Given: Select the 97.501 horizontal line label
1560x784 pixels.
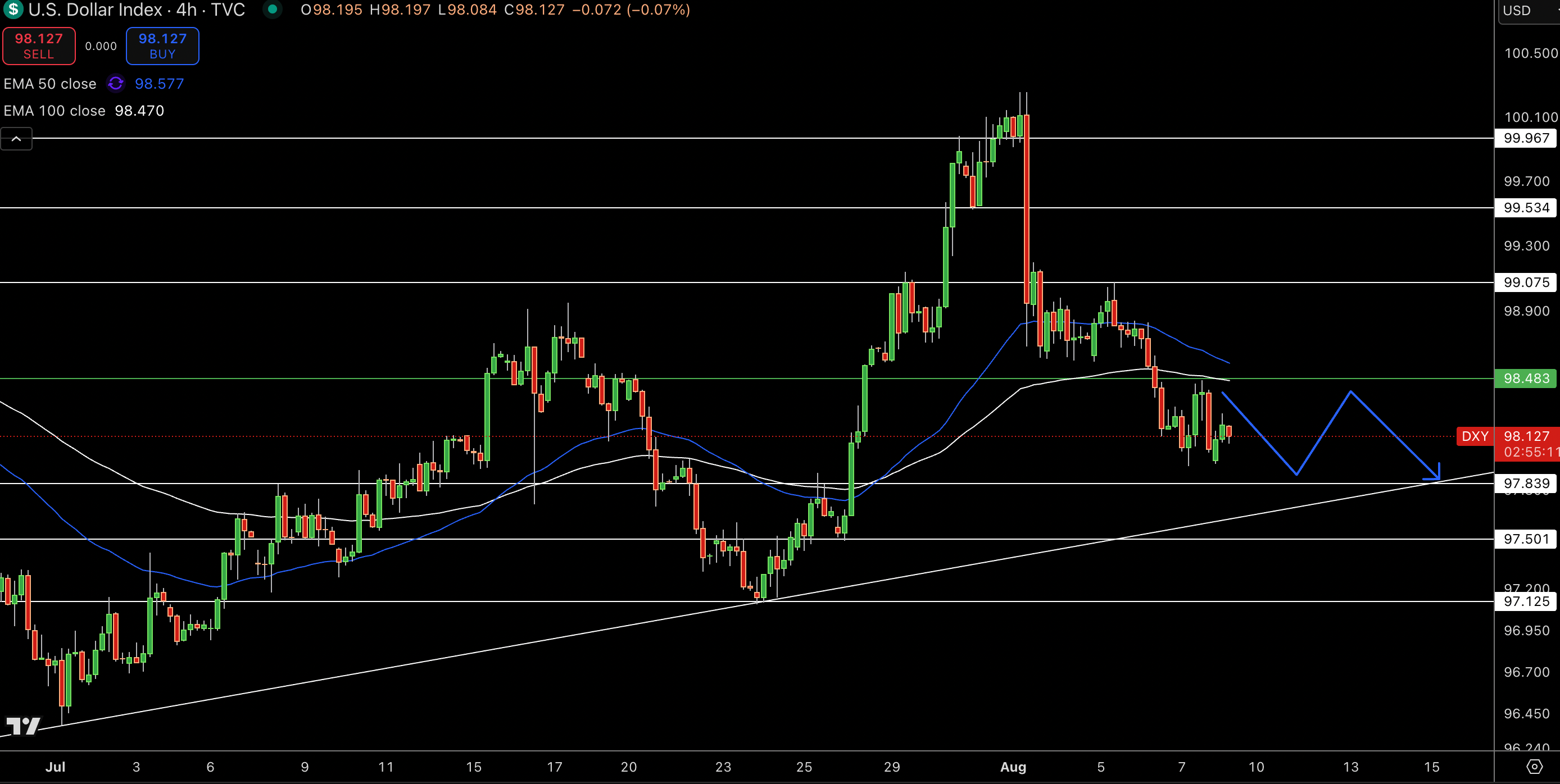Looking at the screenshot, I should [x=1526, y=539].
